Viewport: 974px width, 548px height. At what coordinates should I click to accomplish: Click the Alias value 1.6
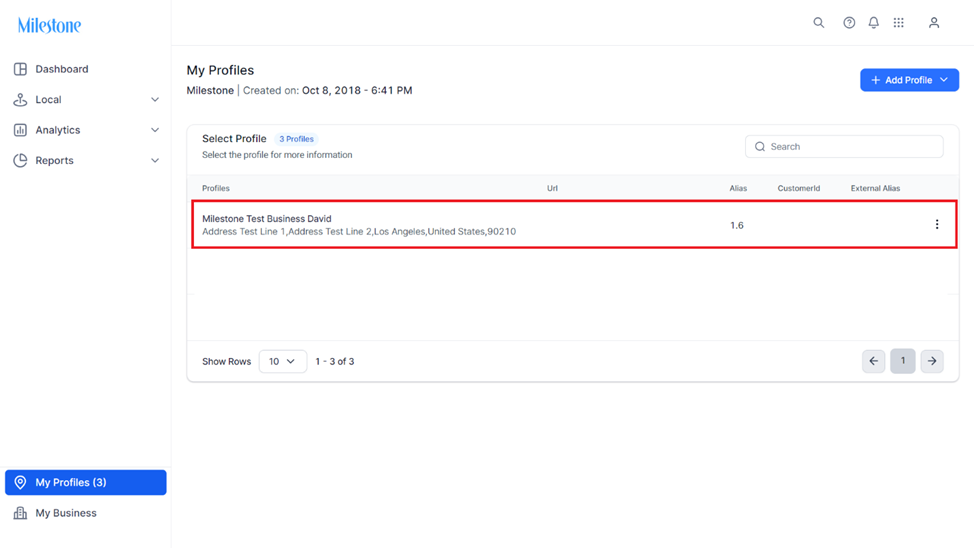click(737, 226)
